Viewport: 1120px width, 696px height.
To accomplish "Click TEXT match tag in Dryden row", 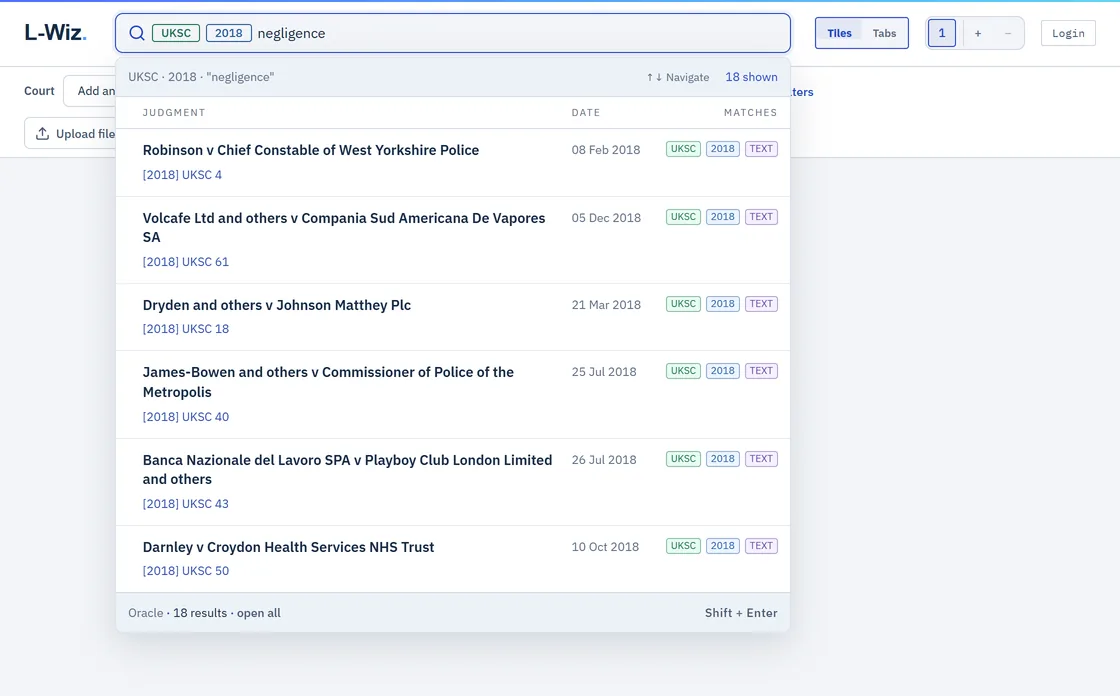I will point(761,304).
